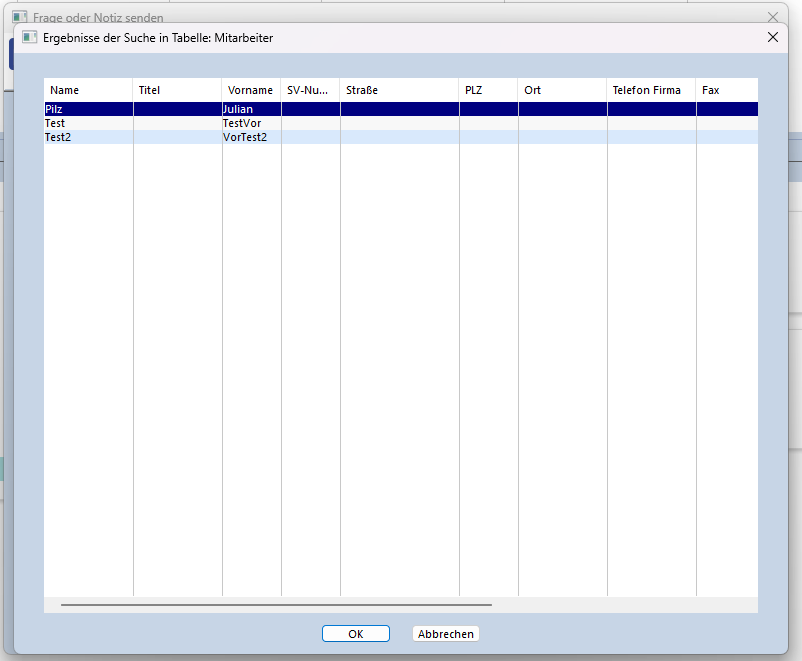Image resolution: width=802 pixels, height=661 pixels.
Task: Click the SV-Nu... column header
Action: (x=310, y=90)
